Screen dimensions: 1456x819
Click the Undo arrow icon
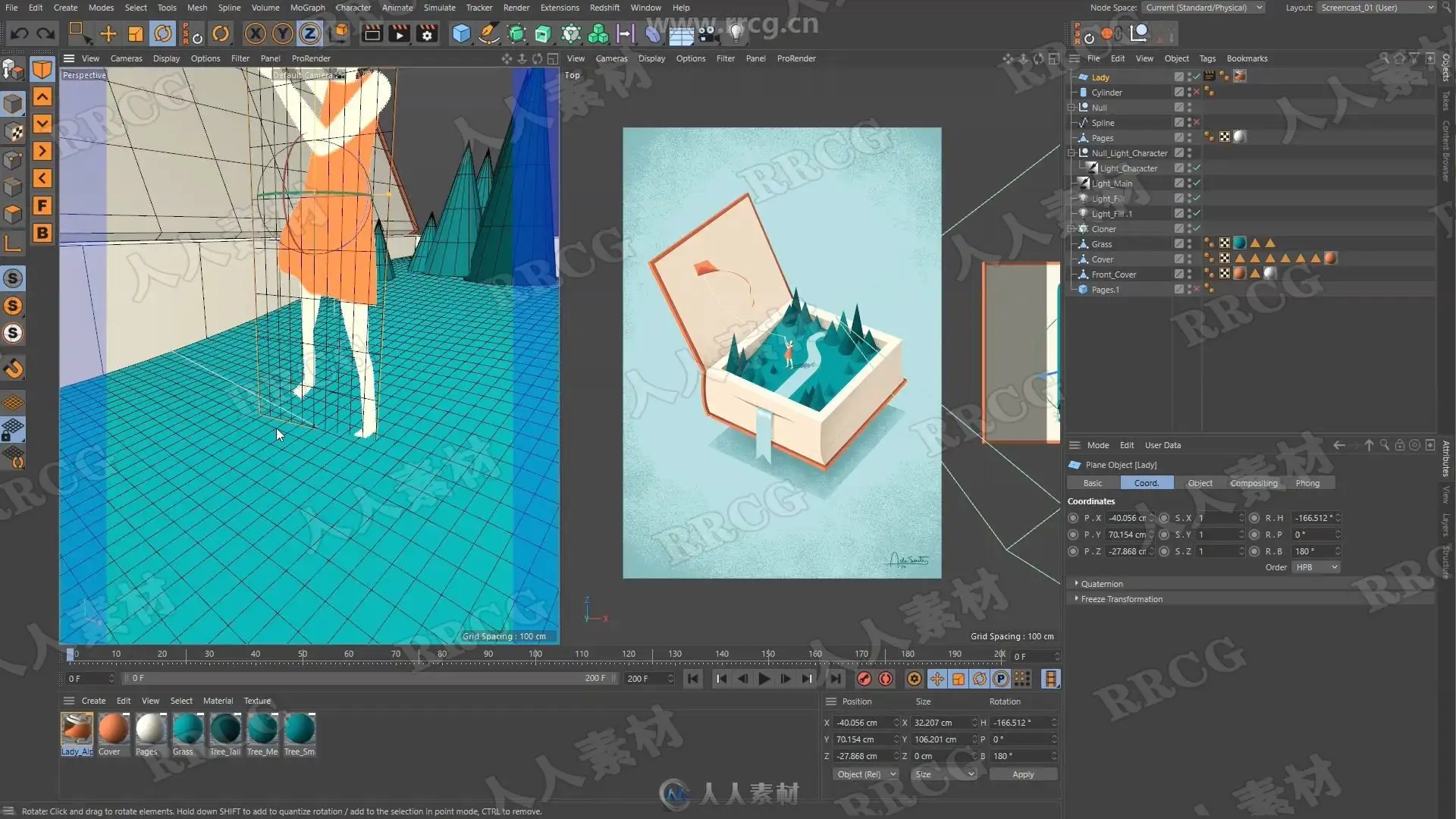20,33
